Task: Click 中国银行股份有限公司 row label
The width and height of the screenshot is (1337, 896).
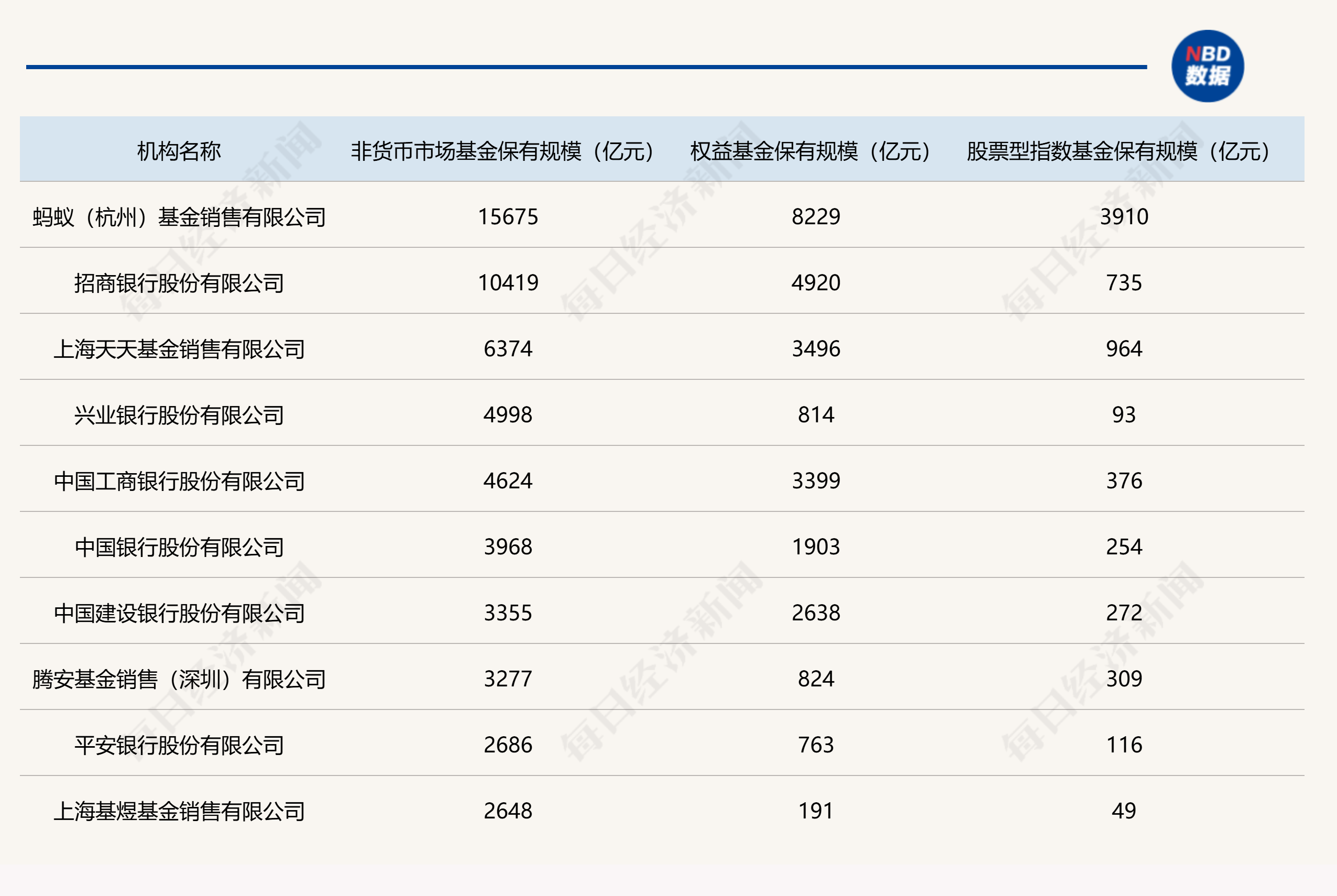Action: tap(179, 547)
